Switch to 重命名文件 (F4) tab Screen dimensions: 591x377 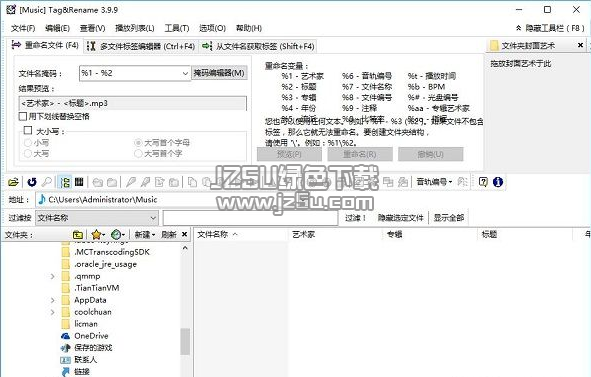[45, 45]
